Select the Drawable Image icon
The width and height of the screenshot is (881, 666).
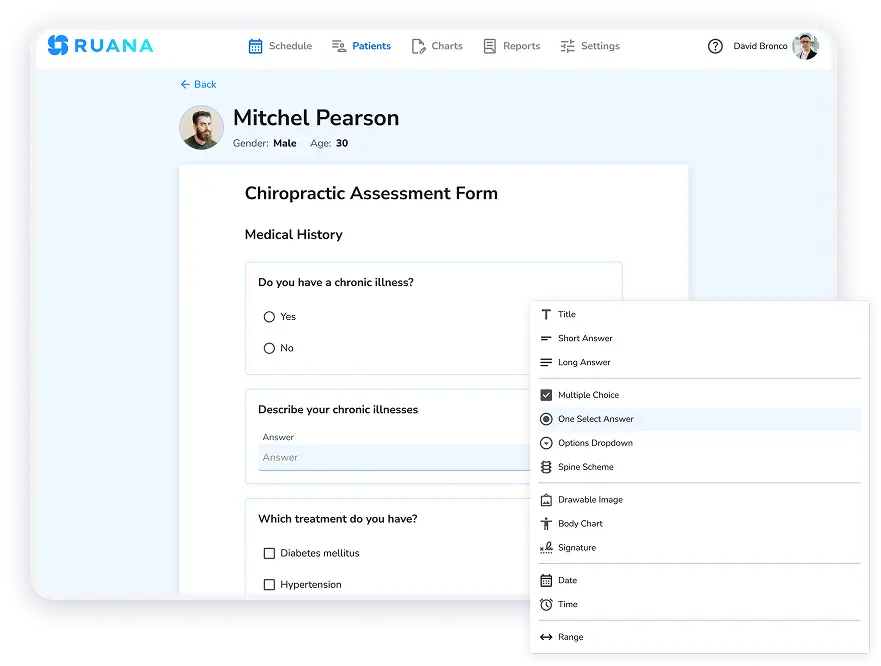click(x=545, y=499)
